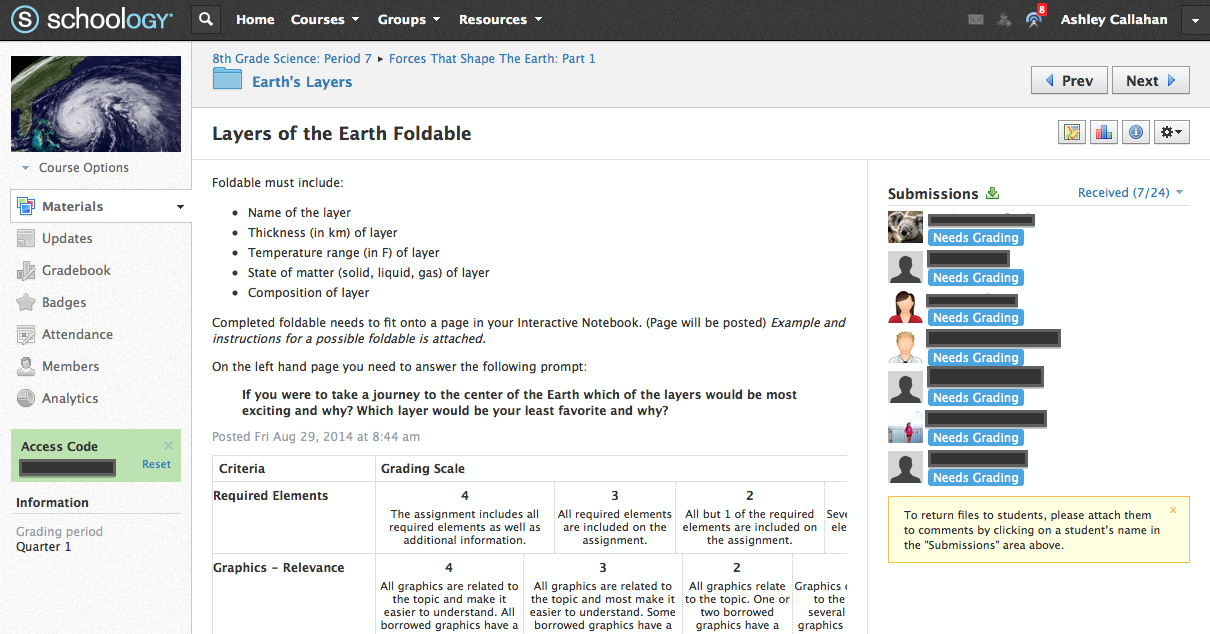Open the connection requests icon
This screenshot has width=1210, height=634.
pyautogui.click(x=1004, y=20)
